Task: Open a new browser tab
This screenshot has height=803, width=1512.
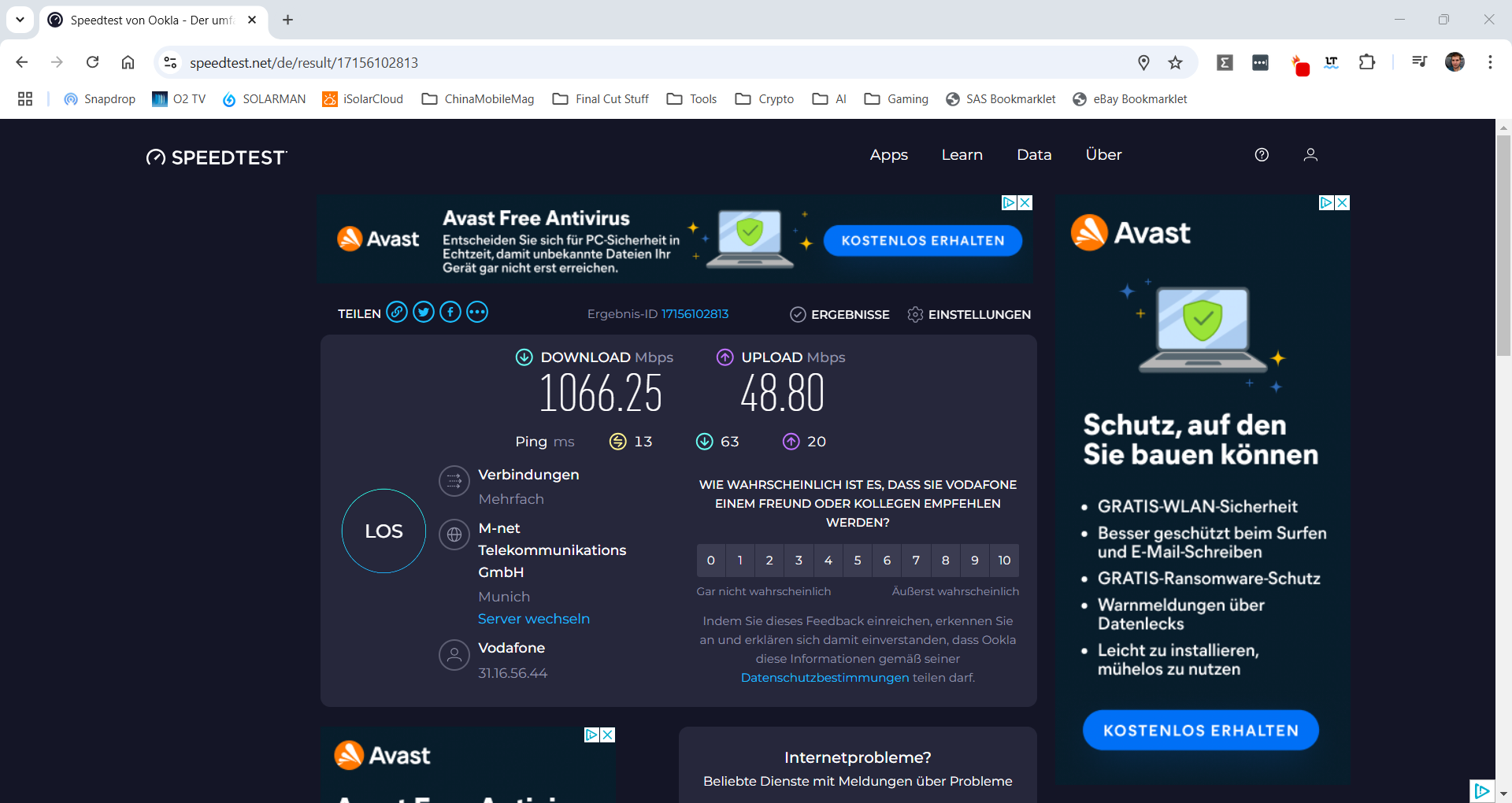Action: point(288,20)
